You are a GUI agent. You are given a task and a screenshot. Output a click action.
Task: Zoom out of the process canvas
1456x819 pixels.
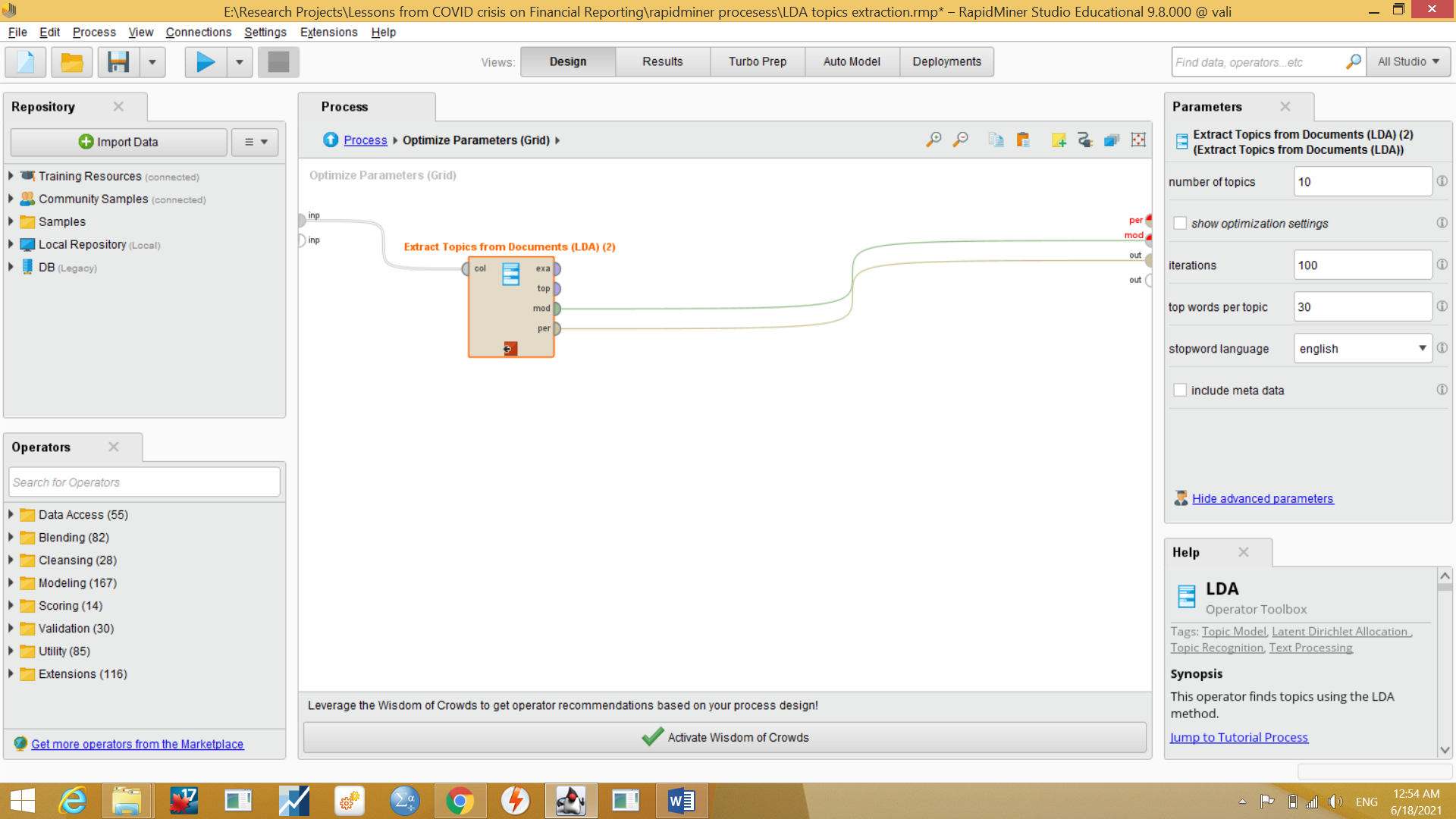(960, 140)
